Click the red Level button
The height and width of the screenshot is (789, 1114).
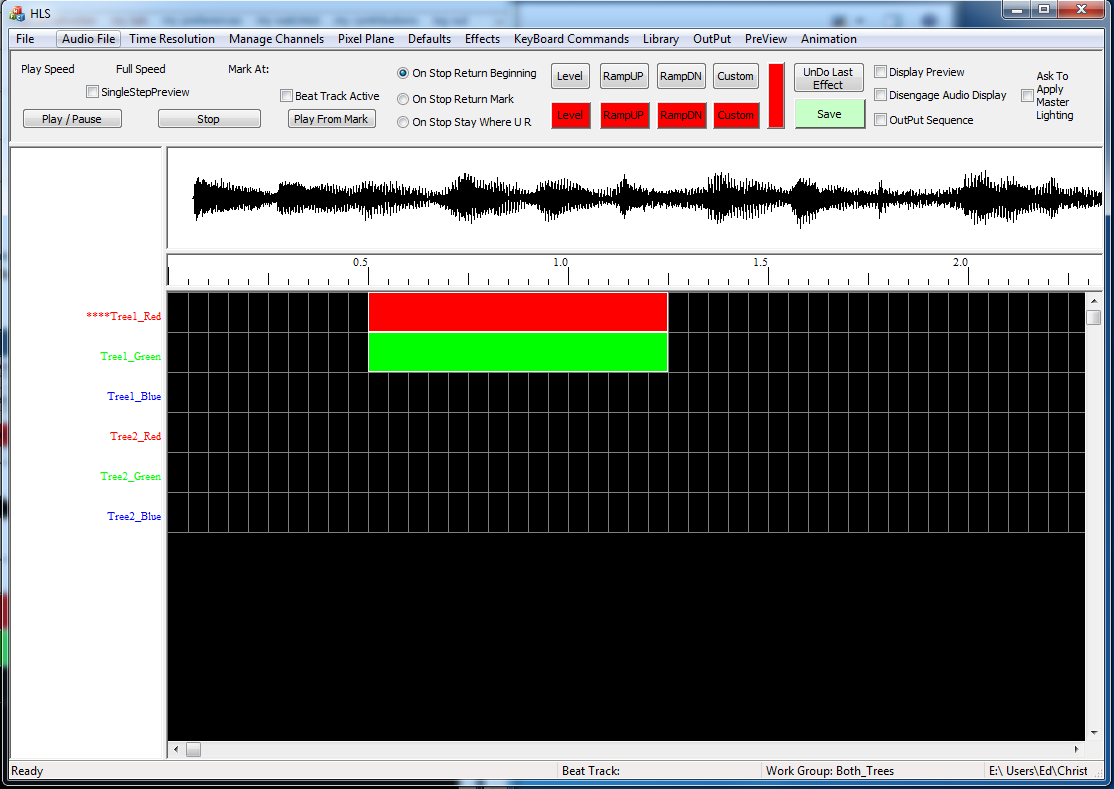(570, 115)
